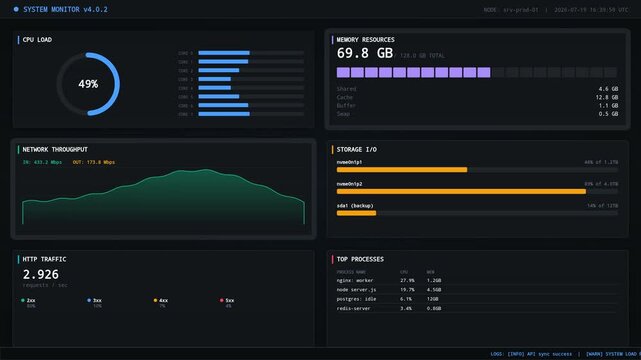
Task: Click the 5xx status code label
Action: pyautogui.click(x=230, y=300)
